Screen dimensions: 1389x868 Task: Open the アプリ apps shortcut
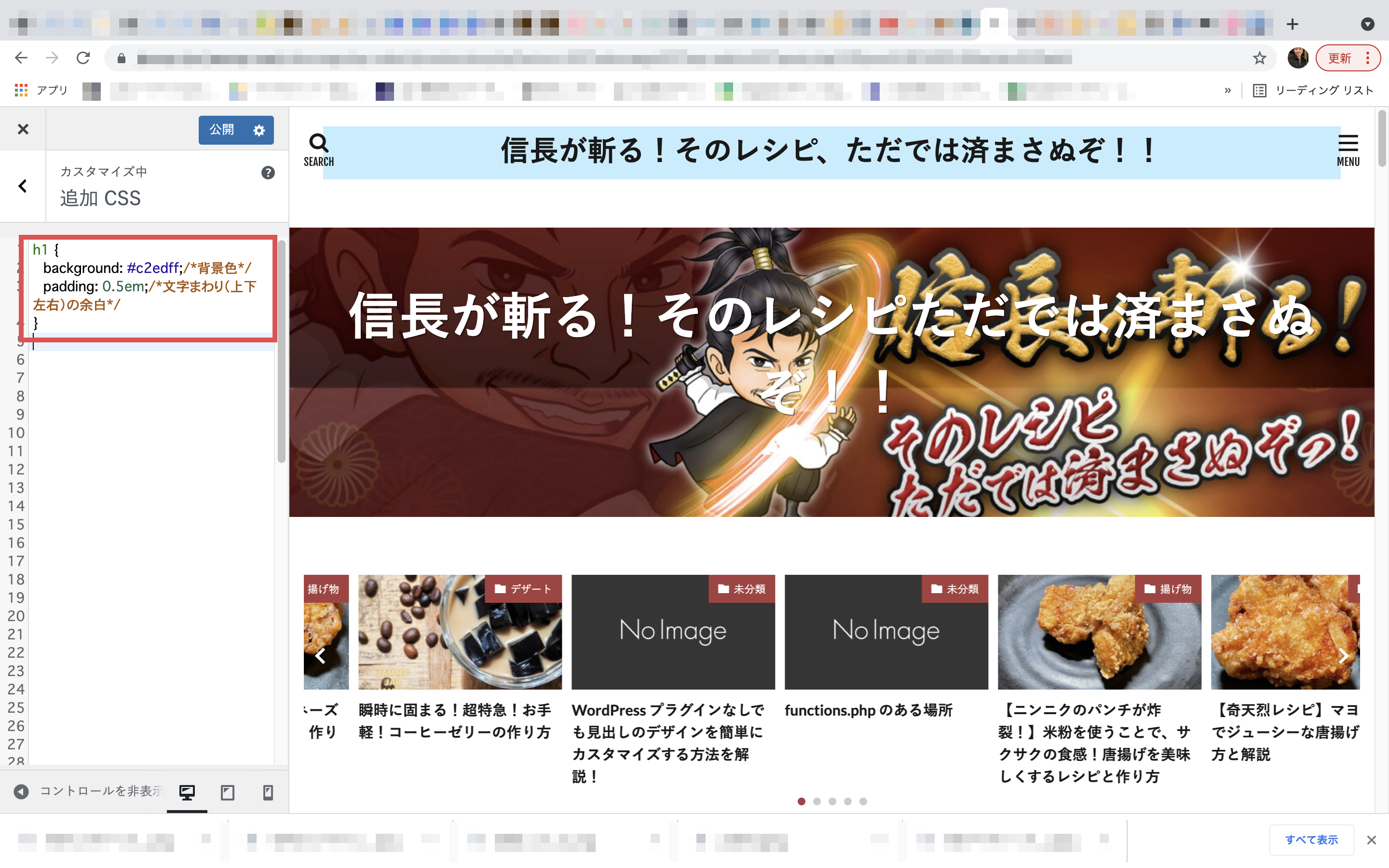pos(41,90)
